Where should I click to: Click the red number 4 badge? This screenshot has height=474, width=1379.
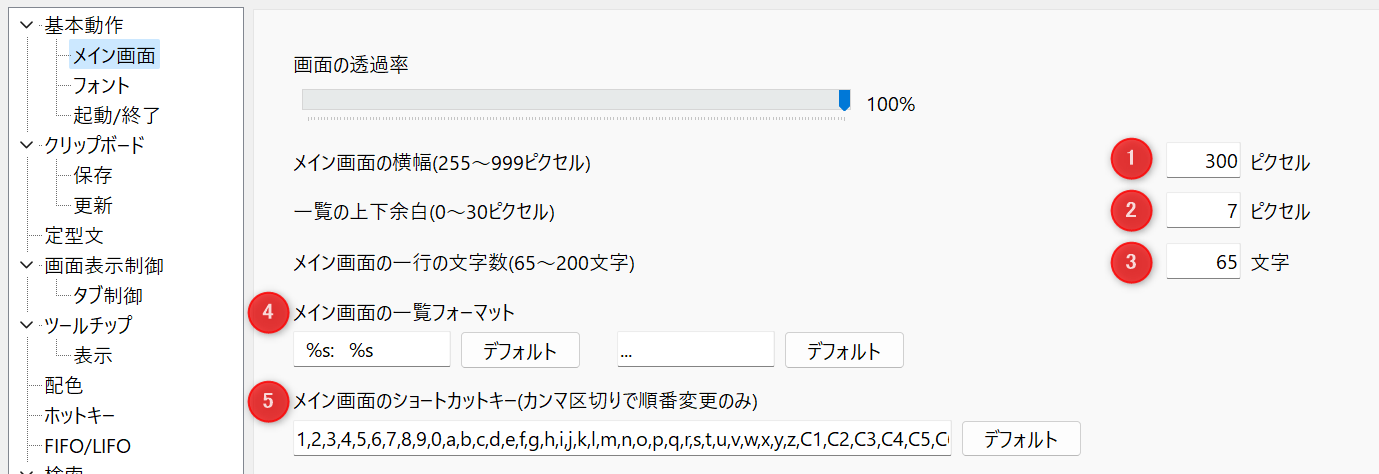click(x=265, y=312)
